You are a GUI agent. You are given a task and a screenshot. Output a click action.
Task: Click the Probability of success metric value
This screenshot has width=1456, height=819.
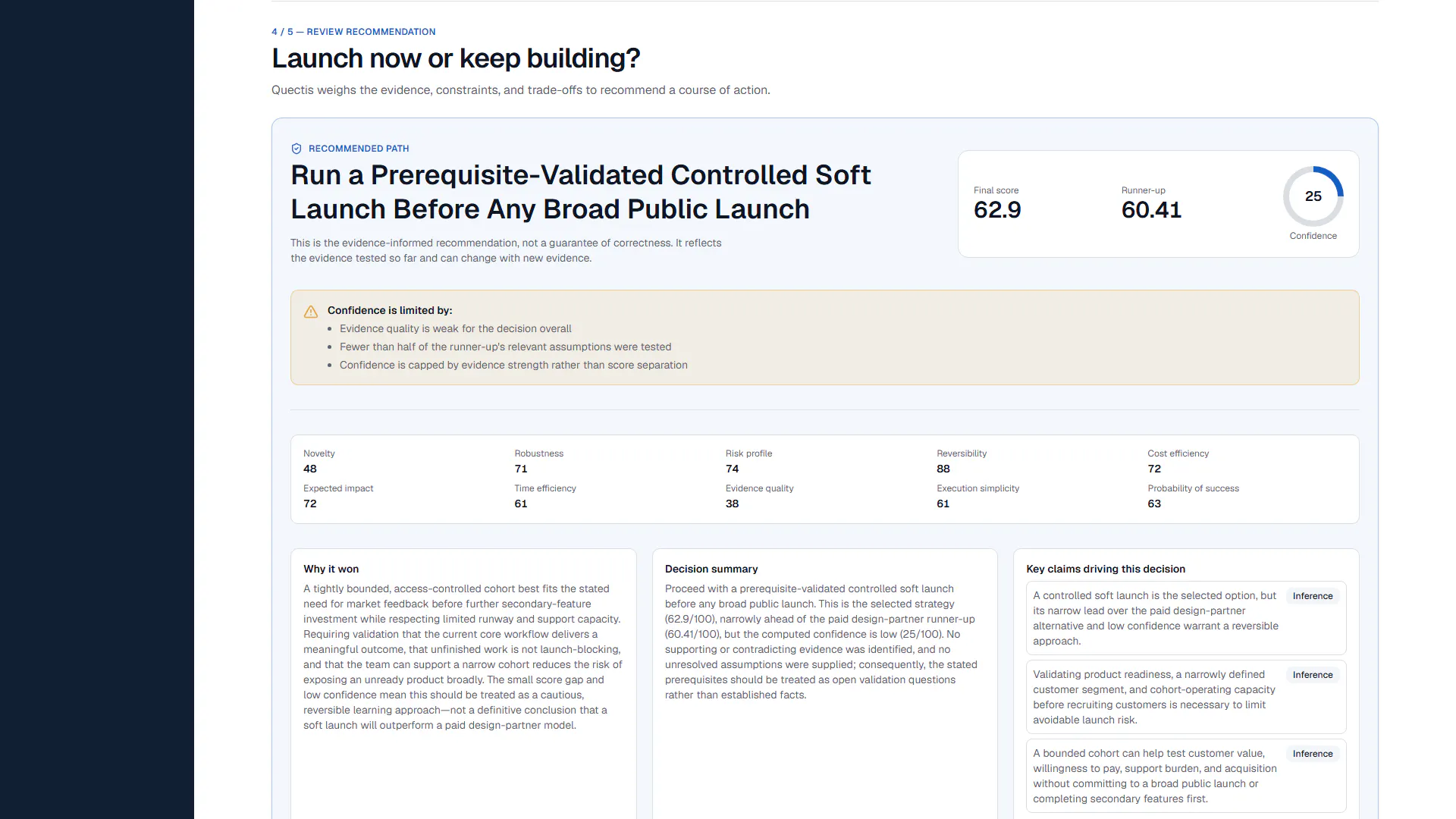(1154, 504)
